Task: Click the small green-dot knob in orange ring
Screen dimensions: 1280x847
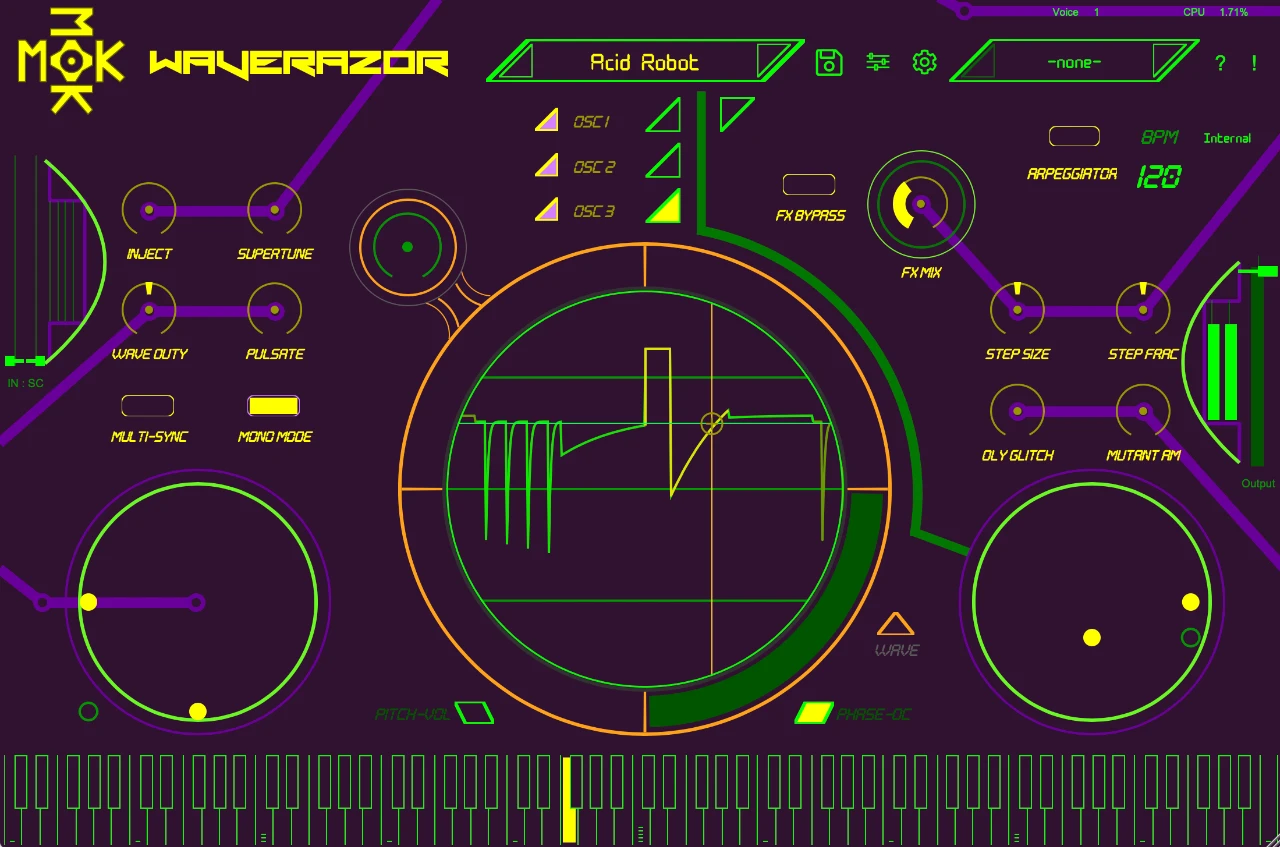Action: 407,246
